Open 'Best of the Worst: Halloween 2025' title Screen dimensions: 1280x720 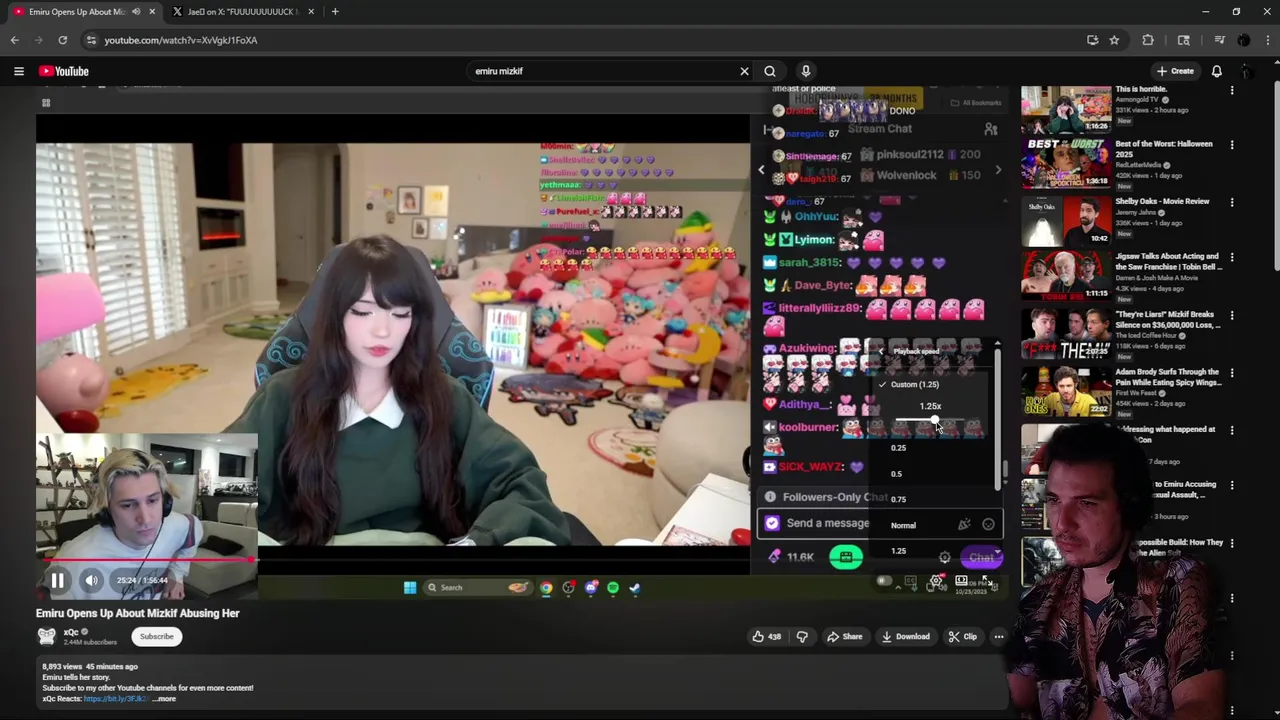coord(1164,149)
